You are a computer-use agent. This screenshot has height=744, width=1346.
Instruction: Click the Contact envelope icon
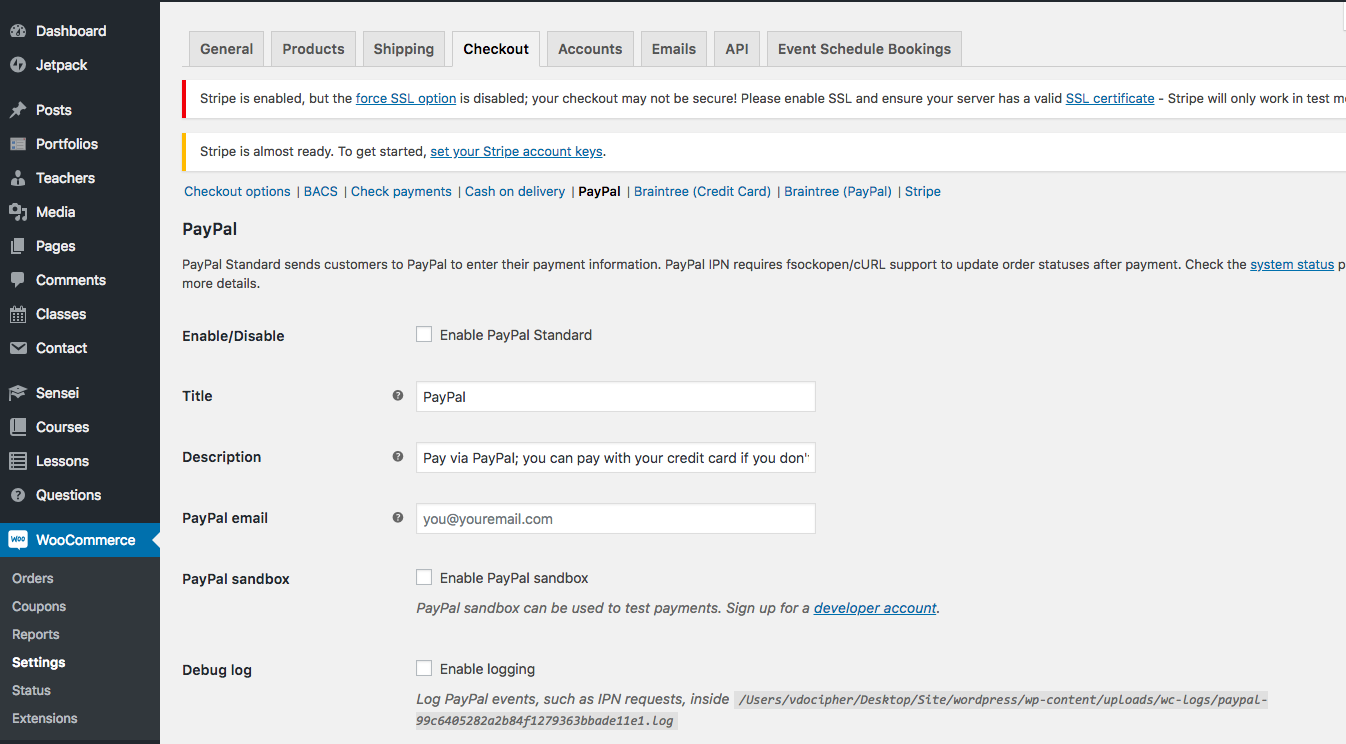[x=18, y=348]
